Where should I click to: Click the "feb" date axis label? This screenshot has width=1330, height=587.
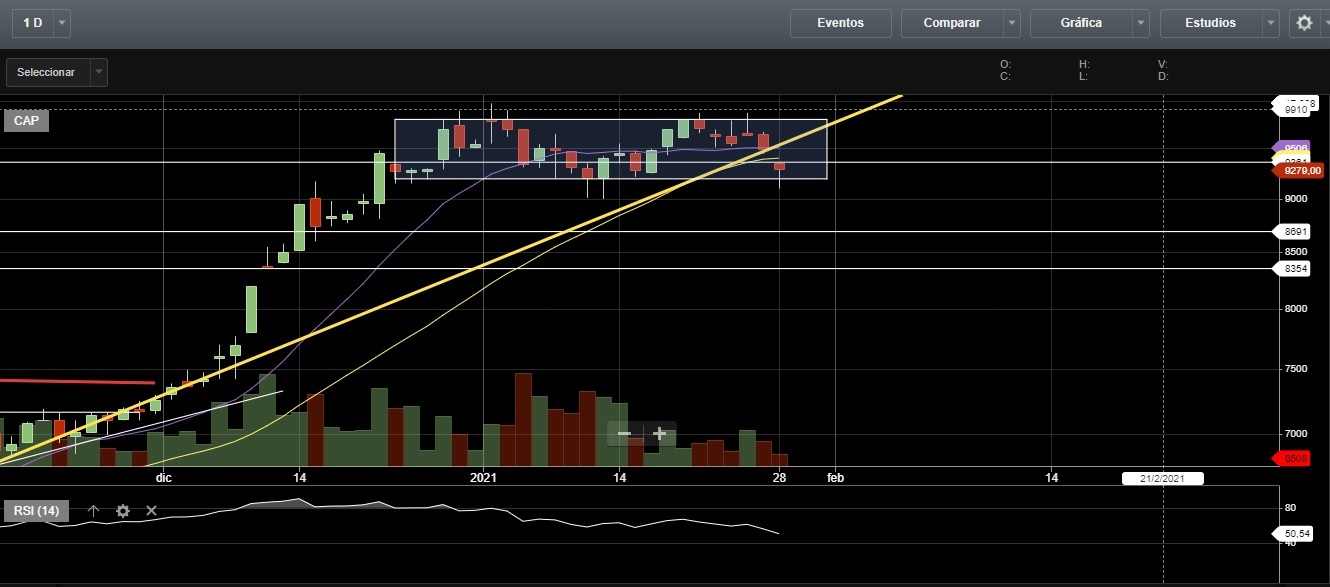point(835,478)
